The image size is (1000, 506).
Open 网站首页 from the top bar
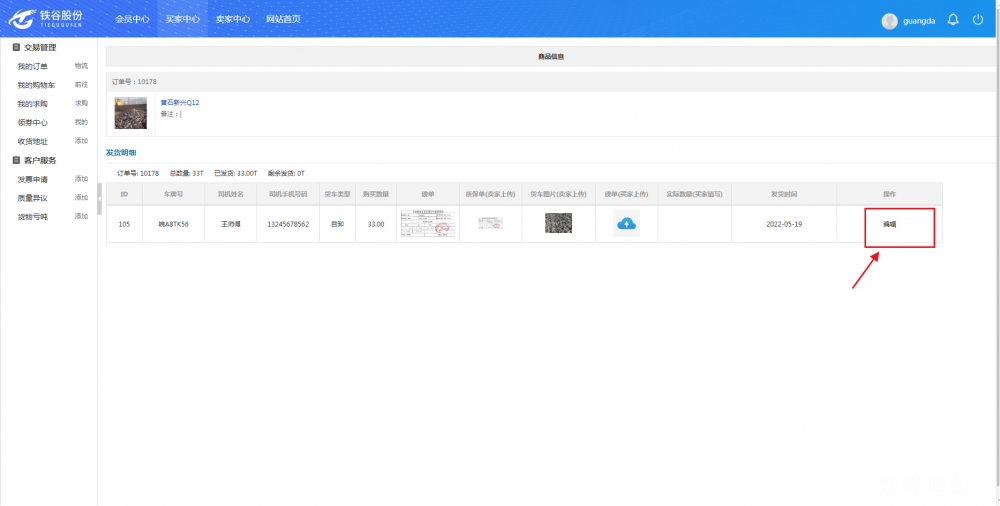click(x=283, y=19)
